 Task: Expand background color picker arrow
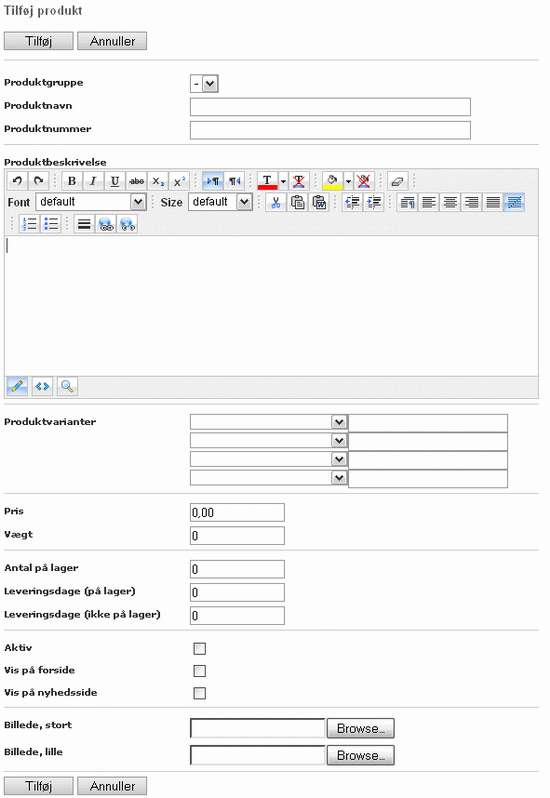(x=349, y=181)
